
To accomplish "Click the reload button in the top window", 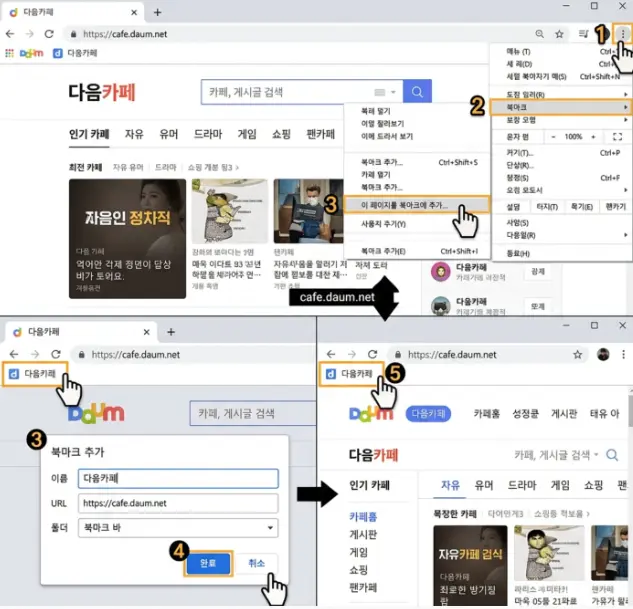I will (x=49, y=34).
